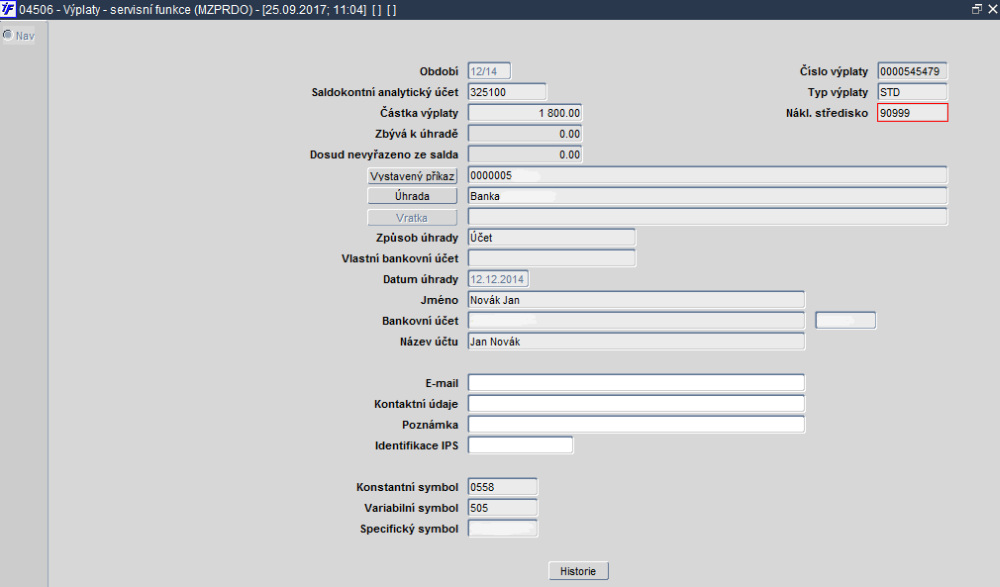1000x587 pixels.
Task: Open the Úhrada button
Action: [x=412, y=196]
